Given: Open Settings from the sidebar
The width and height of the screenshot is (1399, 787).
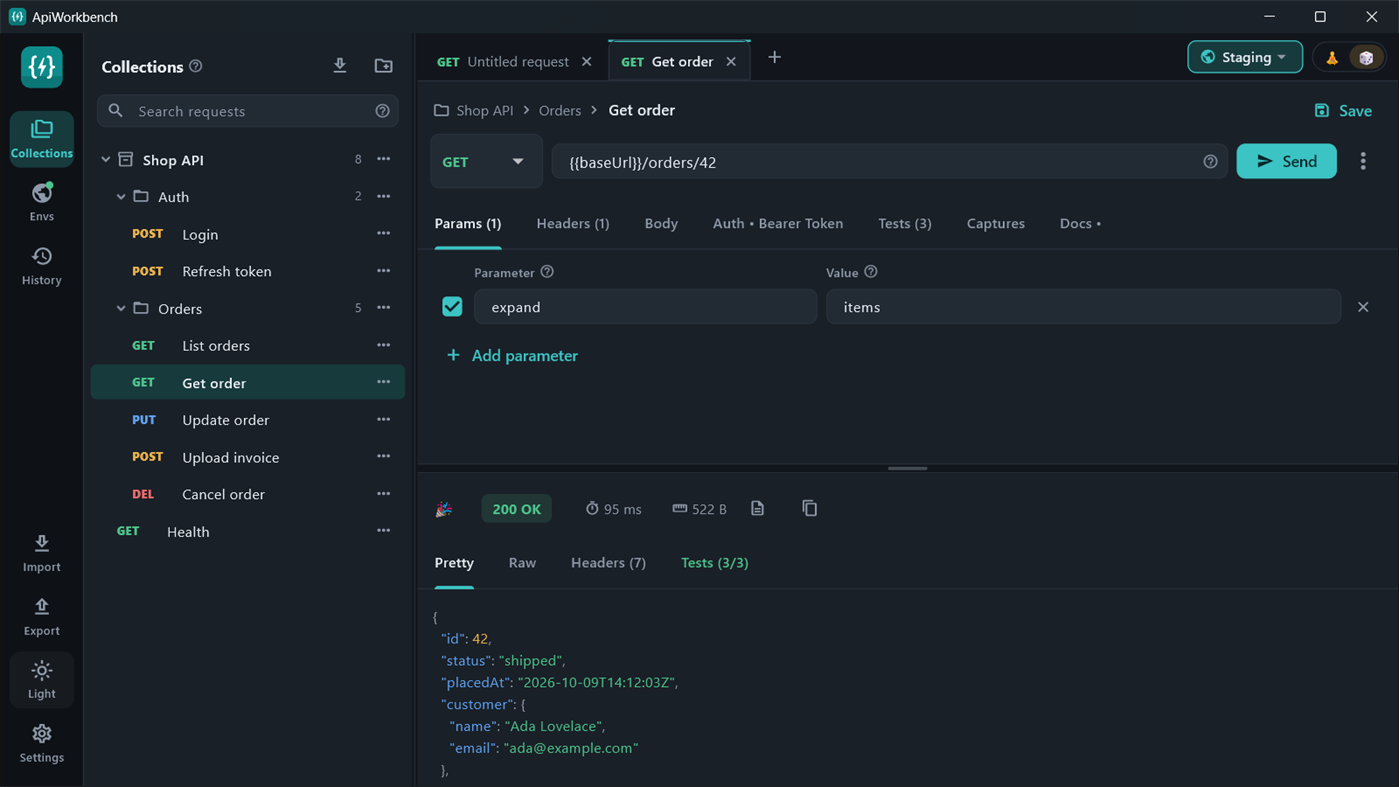Looking at the screenshot, I should pyautogui.click(x=41, y=743).
